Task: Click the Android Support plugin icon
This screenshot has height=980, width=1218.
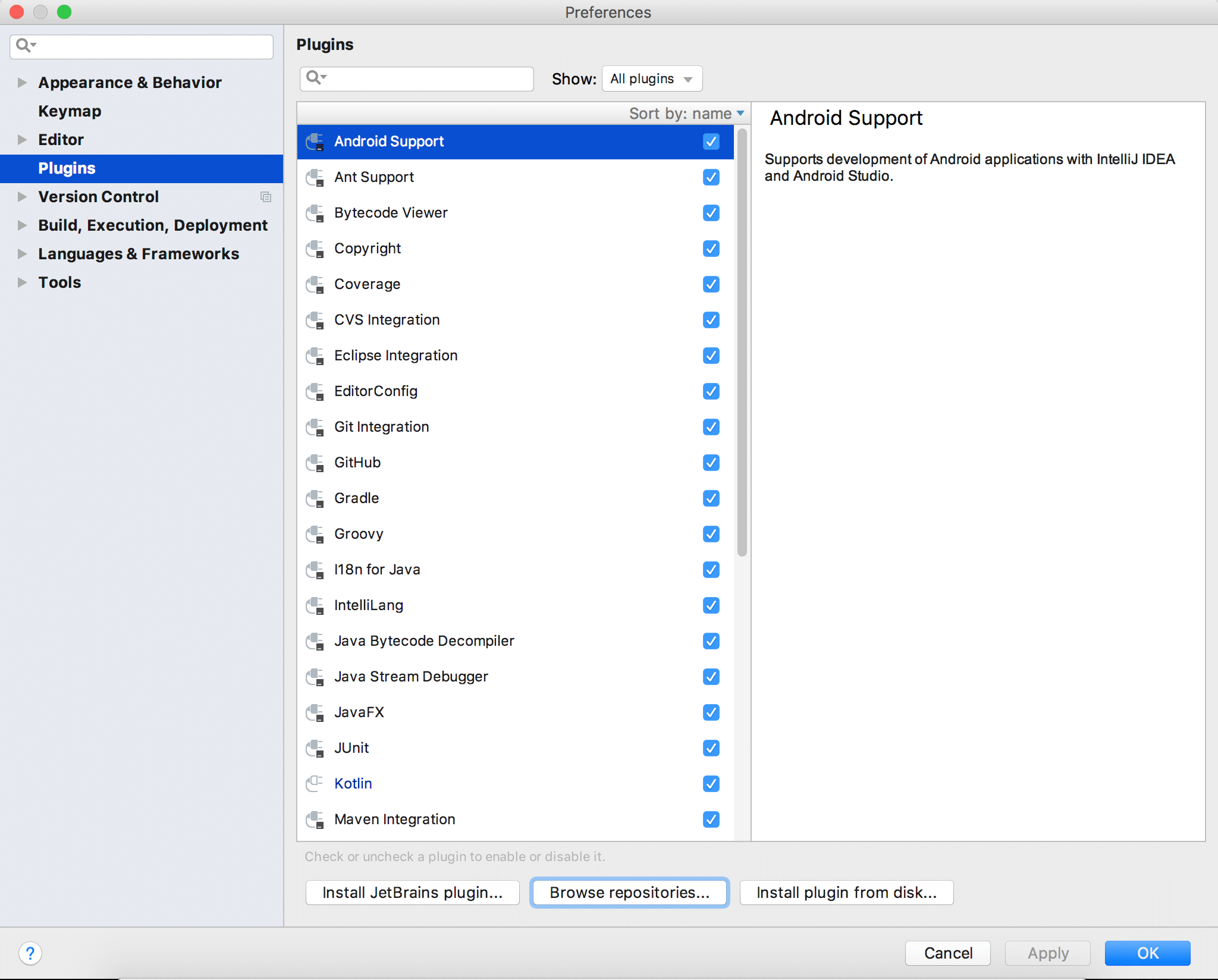Action: (x=315, y=142)
